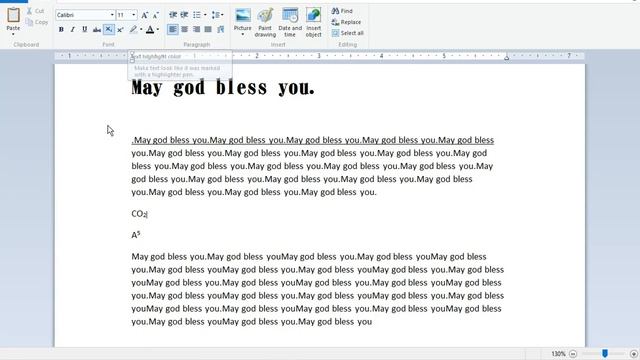
Task: Insert Date and time
Action: 290,22
